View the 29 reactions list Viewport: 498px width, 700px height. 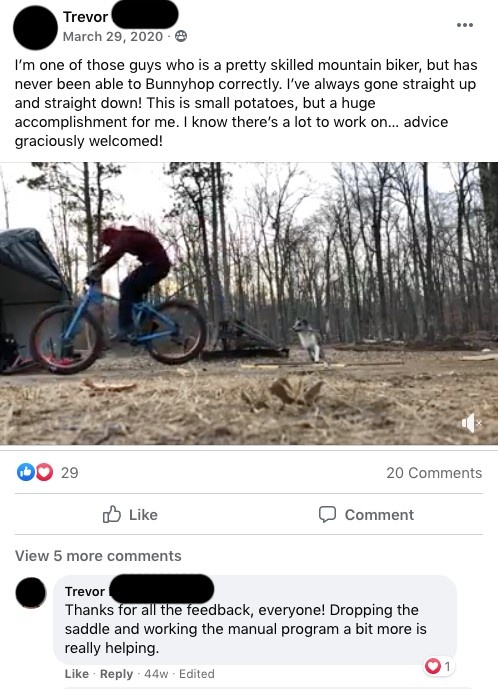click(x=69, y=473)
